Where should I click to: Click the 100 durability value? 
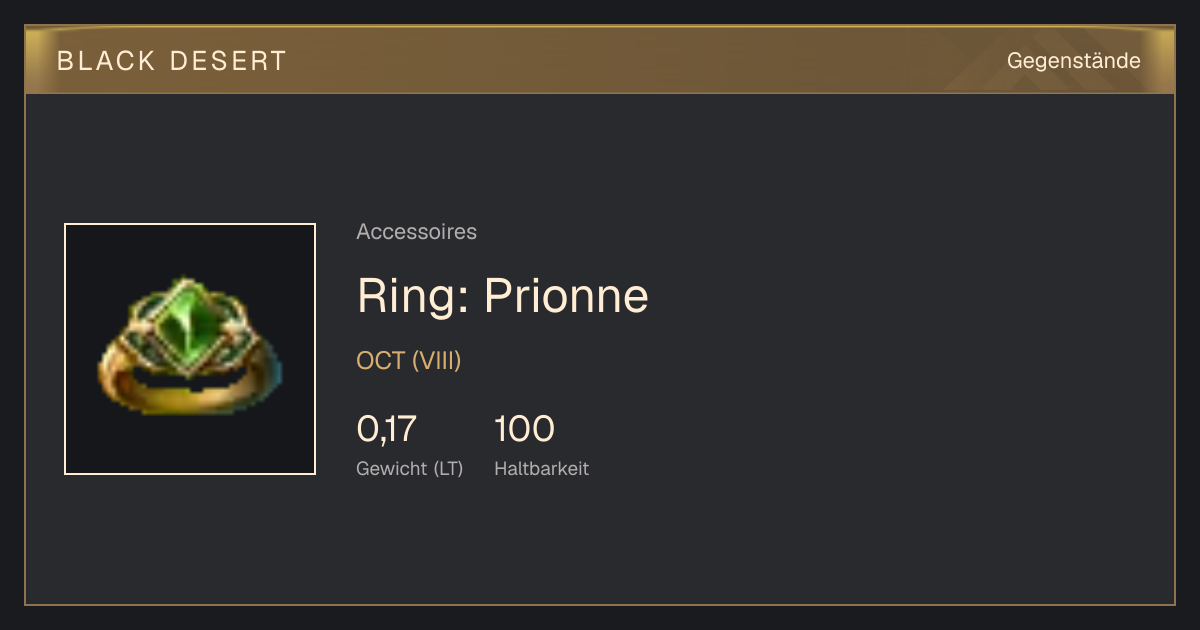524,429
